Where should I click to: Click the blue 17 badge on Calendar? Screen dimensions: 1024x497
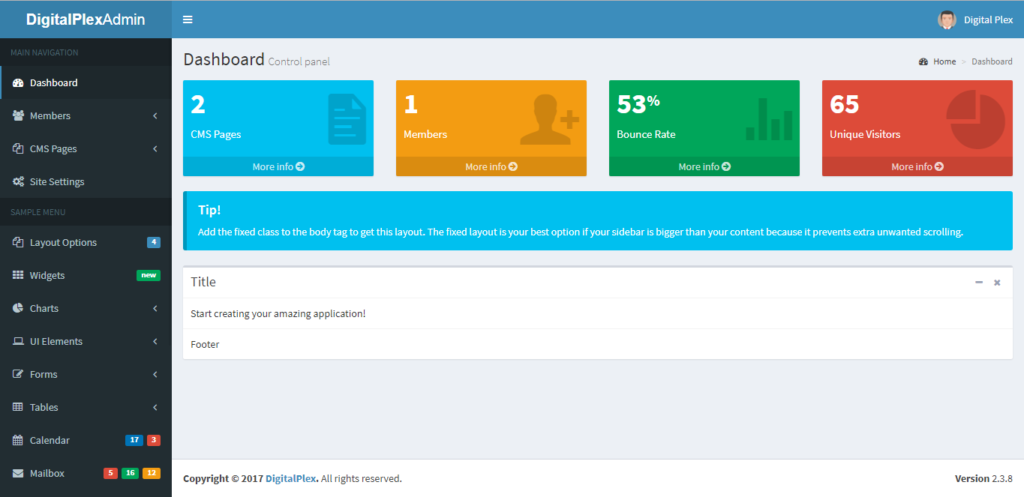[x=134, y=440]
